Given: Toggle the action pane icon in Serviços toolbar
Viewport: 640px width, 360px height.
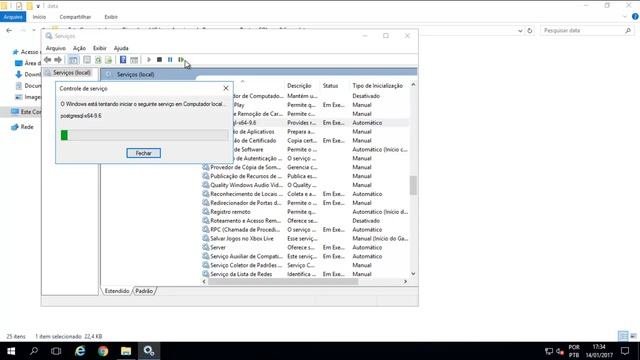Looking at the screenshot, I should click(134, 60).
